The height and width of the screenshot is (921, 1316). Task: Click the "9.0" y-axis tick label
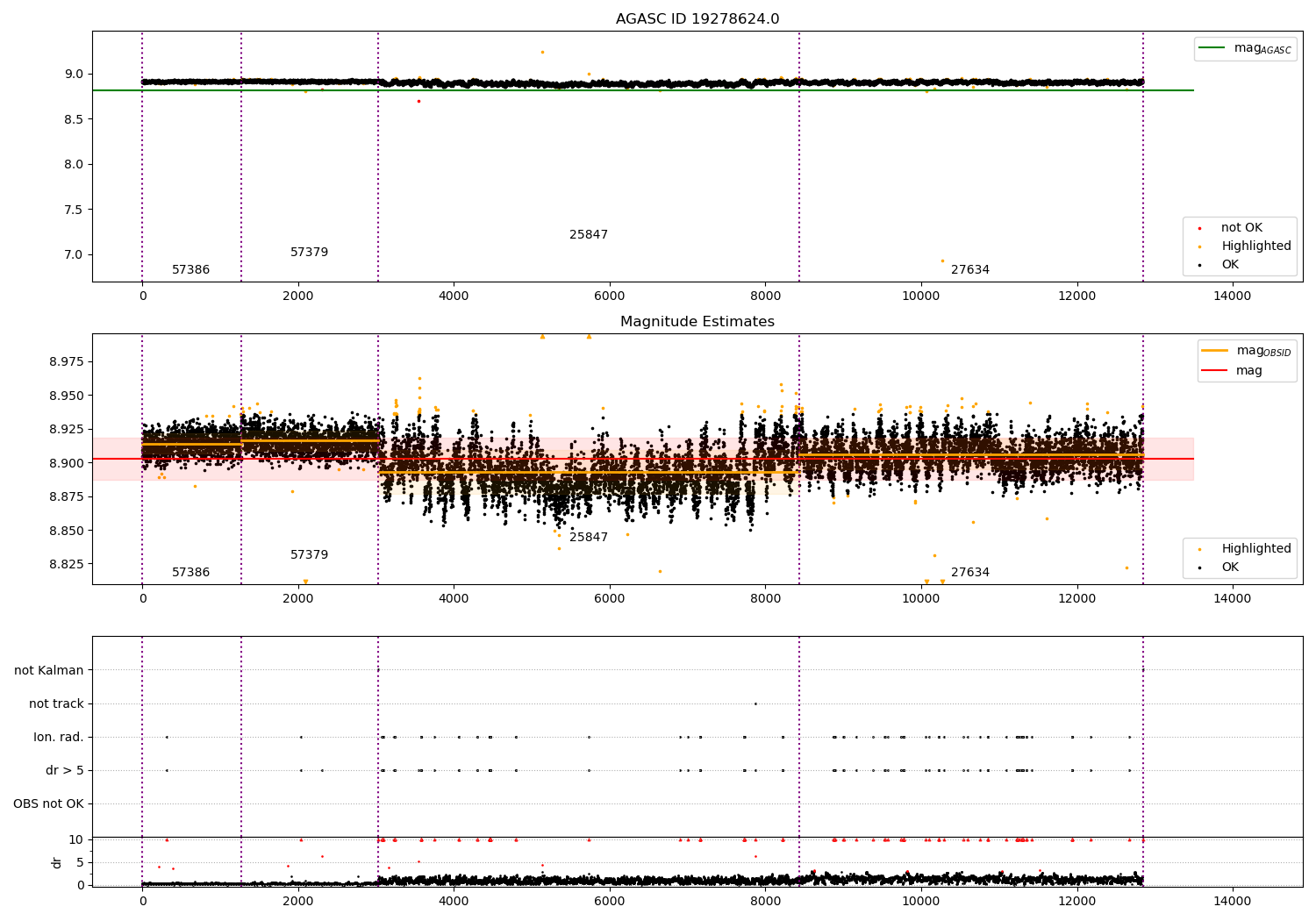tap(74, 75)
